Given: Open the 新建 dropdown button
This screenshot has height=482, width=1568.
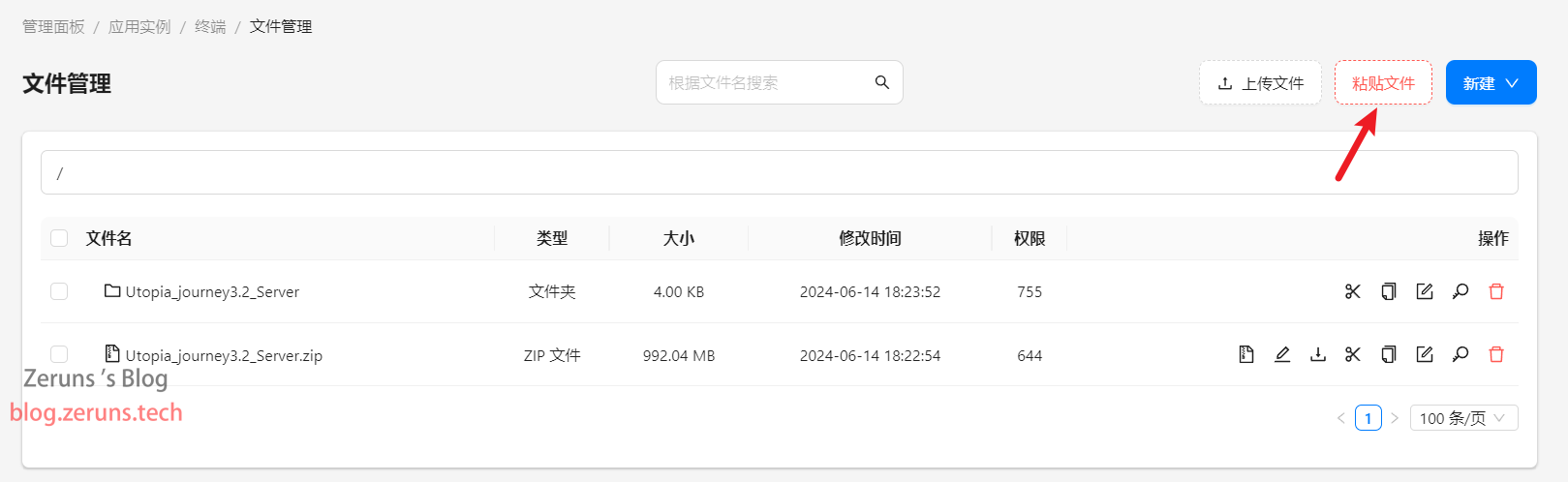Looking at the screenshot, I should (1491, 83).
